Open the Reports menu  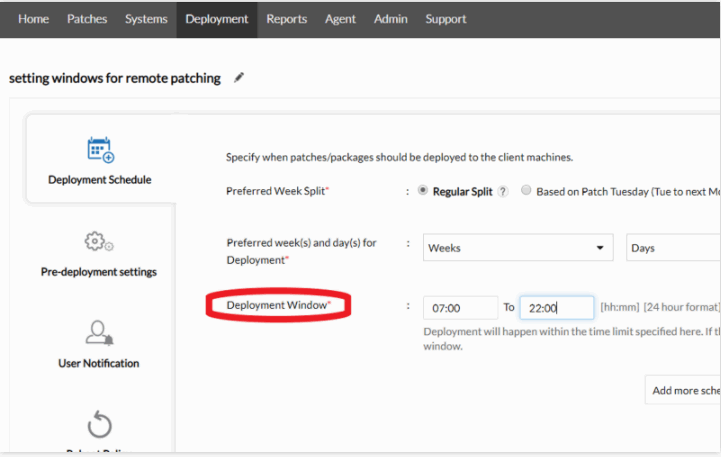(x=287, y=19)
